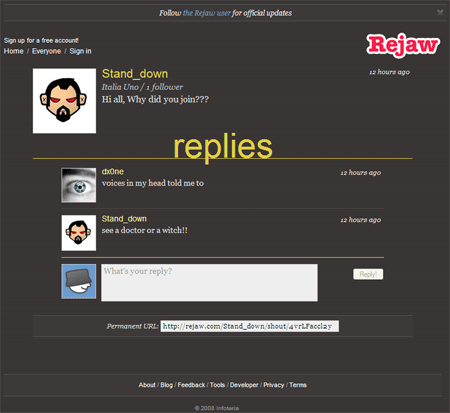This screenshot has width=450, height=413.
Task: Open the Everyone menu item
Action: (46, 51)
